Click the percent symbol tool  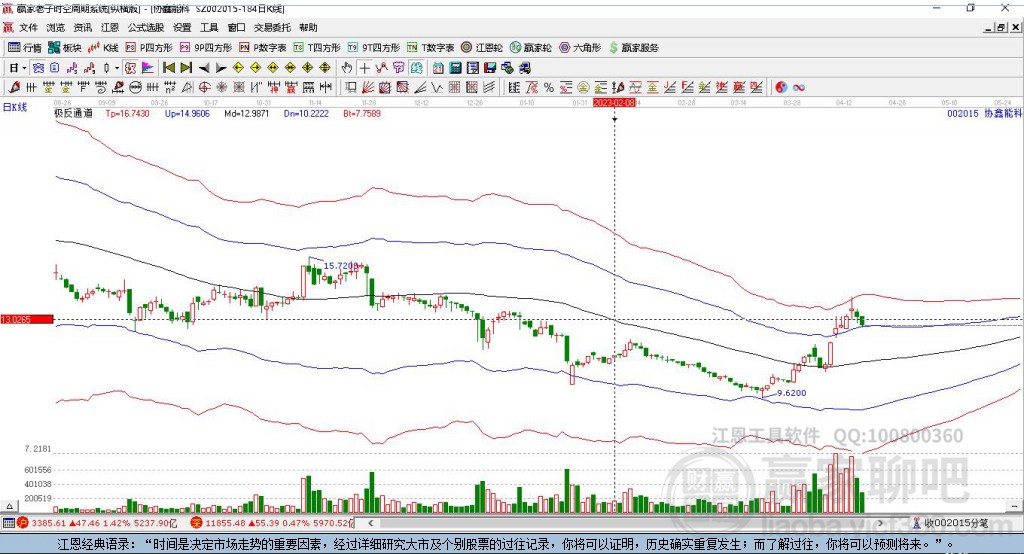click(549, 88)
